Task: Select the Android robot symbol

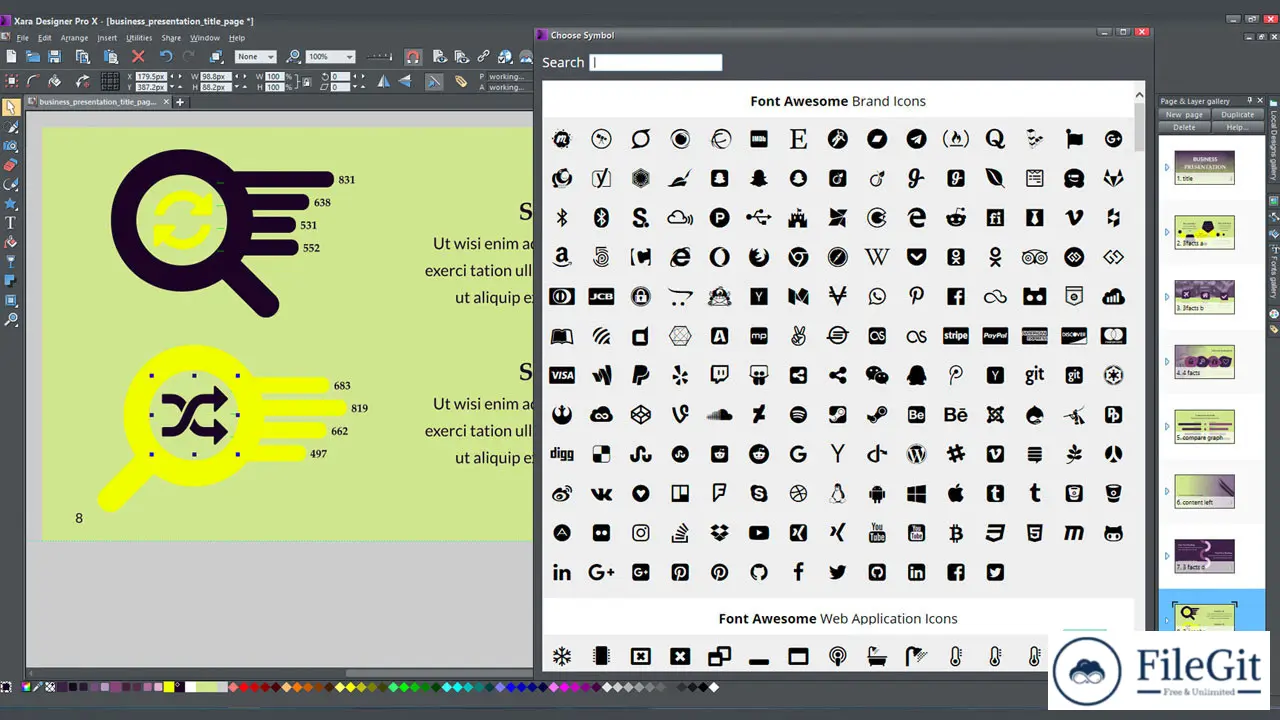Action: point(877,493)
